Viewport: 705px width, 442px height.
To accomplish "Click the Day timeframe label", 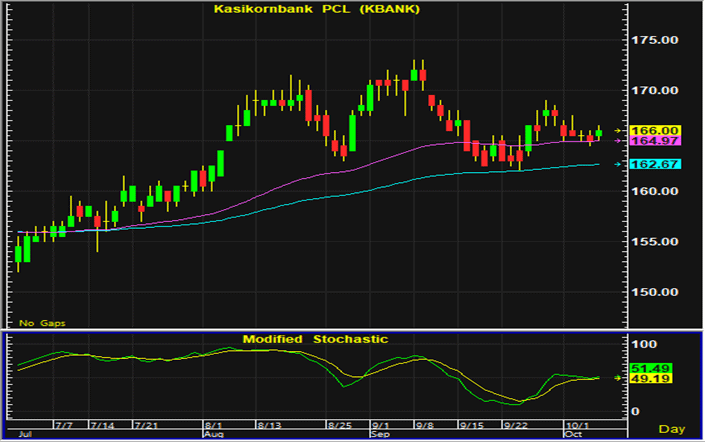I will [677, 428].
